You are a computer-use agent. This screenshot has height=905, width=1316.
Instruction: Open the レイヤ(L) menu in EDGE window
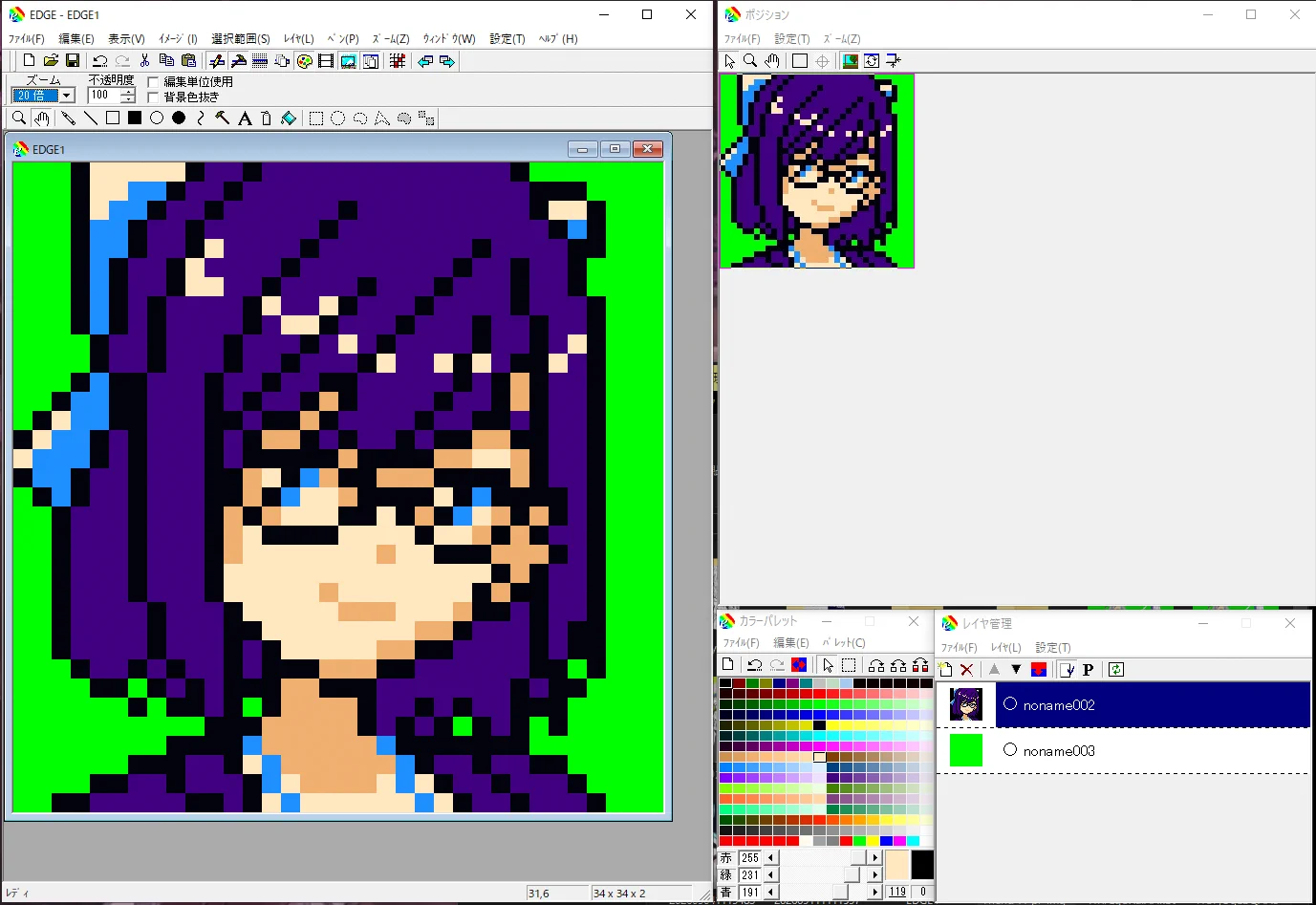pyautogui.click(x=299, y=39)
